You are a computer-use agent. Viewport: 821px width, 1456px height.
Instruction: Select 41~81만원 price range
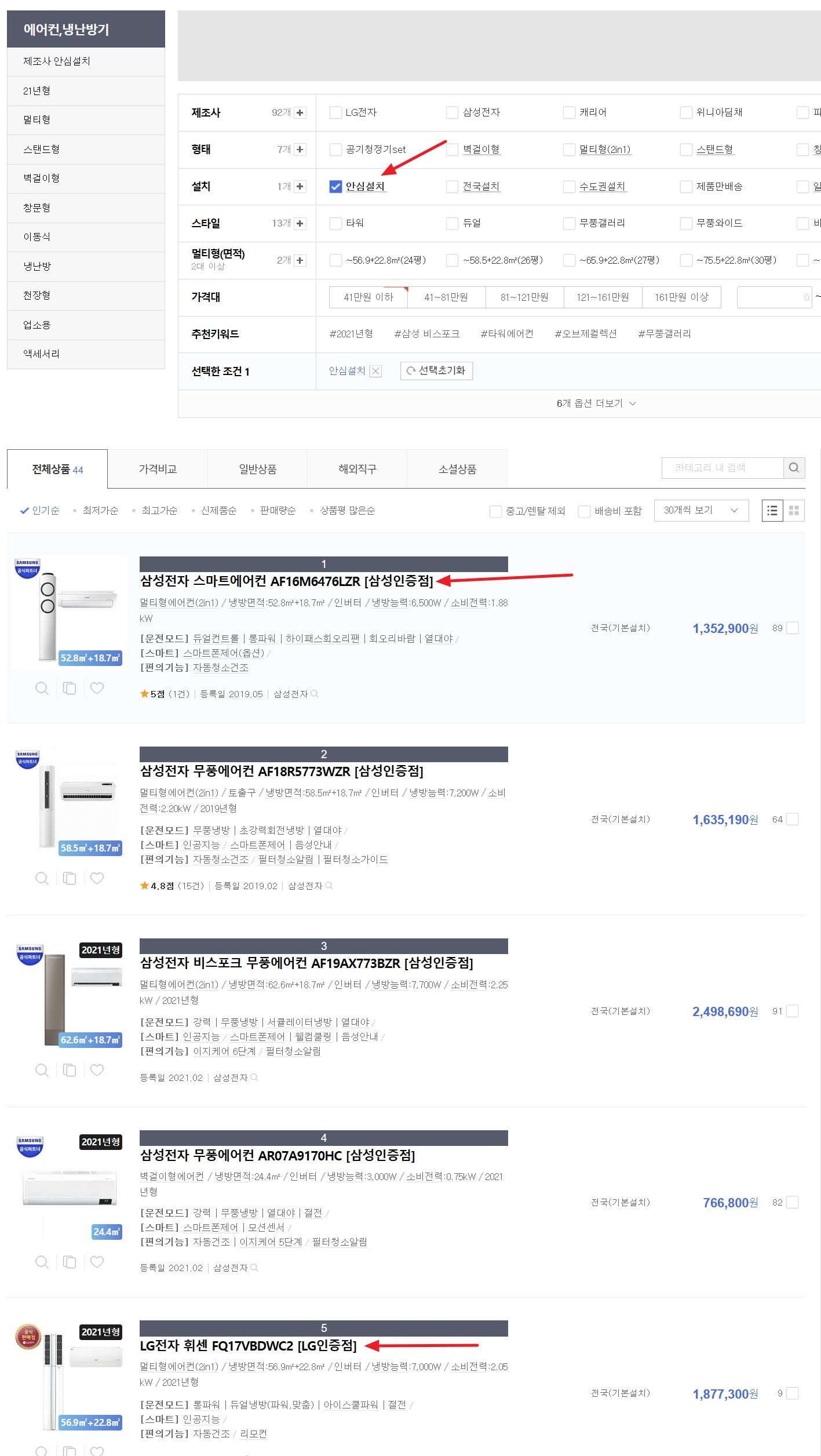point(446,297)
